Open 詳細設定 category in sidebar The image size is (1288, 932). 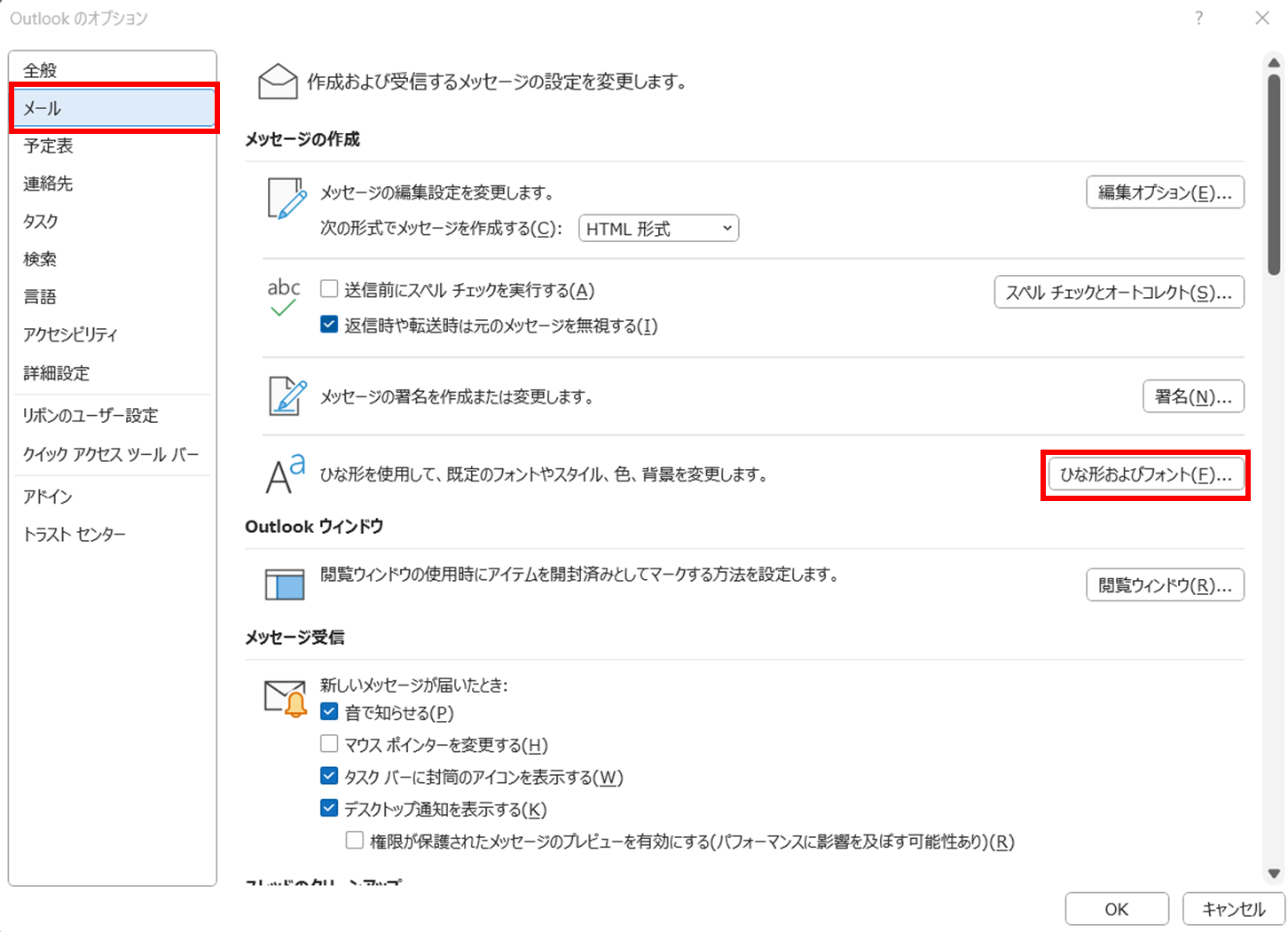(x=57, y=373)
